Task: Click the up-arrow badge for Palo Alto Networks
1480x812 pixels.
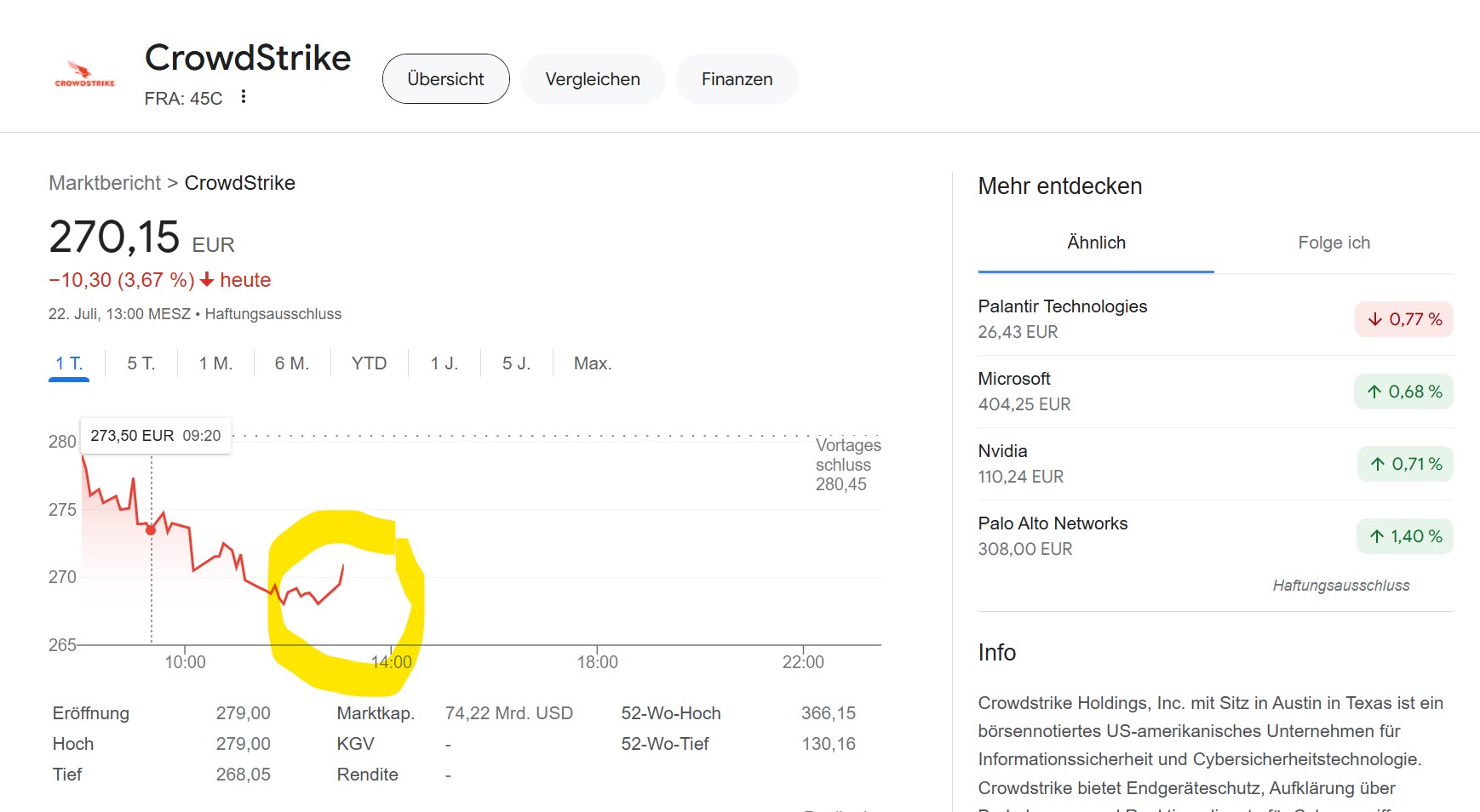Action: click(x=1405, y=536)
